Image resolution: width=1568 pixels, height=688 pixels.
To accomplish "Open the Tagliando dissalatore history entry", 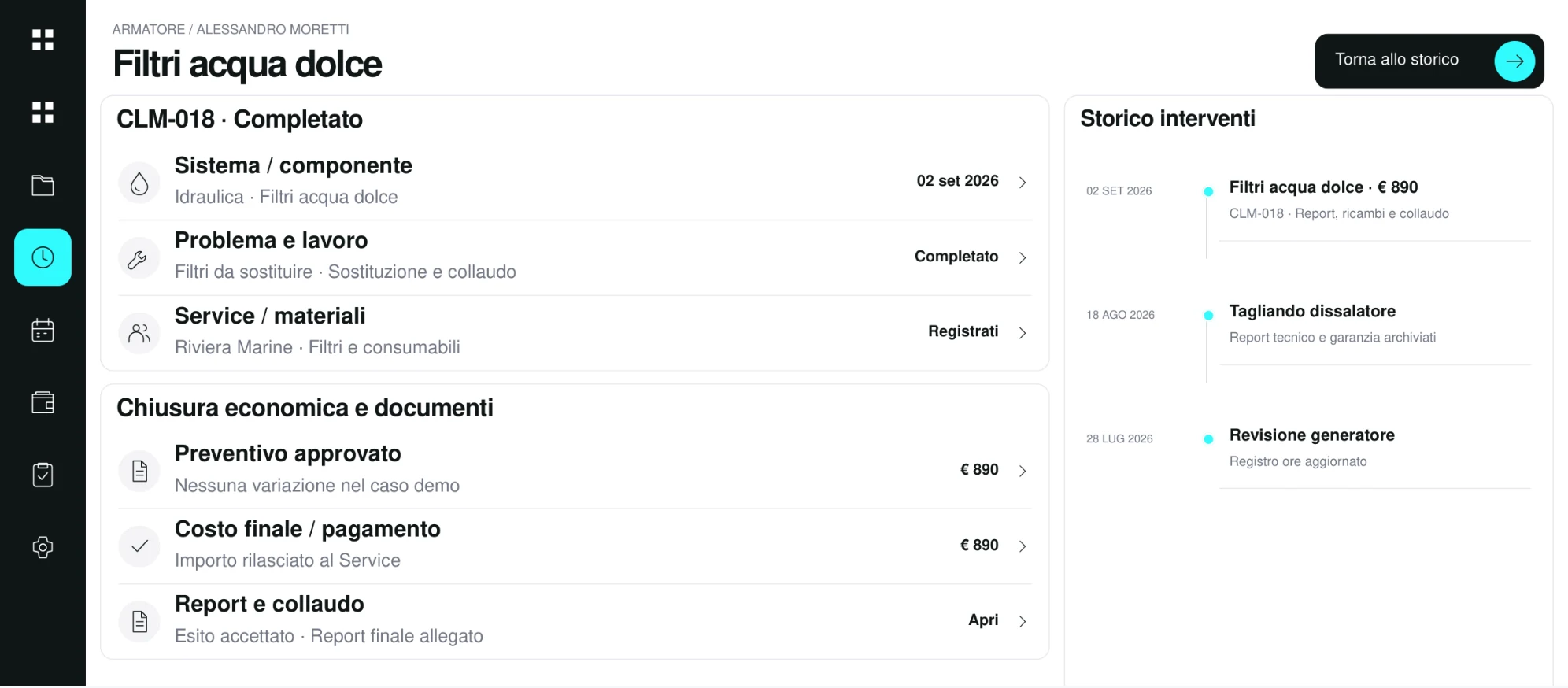I will click(x=1374, y=324).
